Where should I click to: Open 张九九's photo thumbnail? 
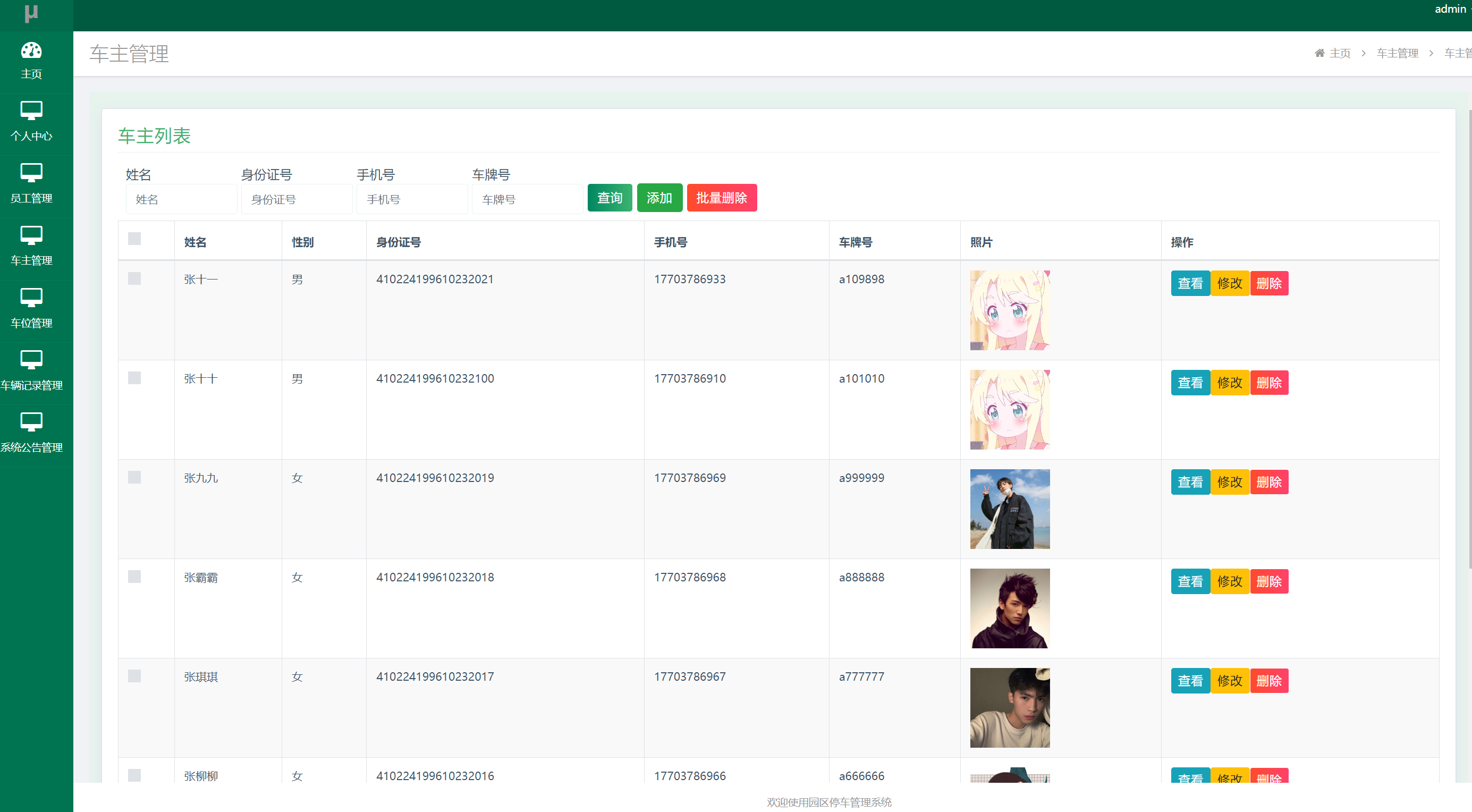pos(1010,509)
